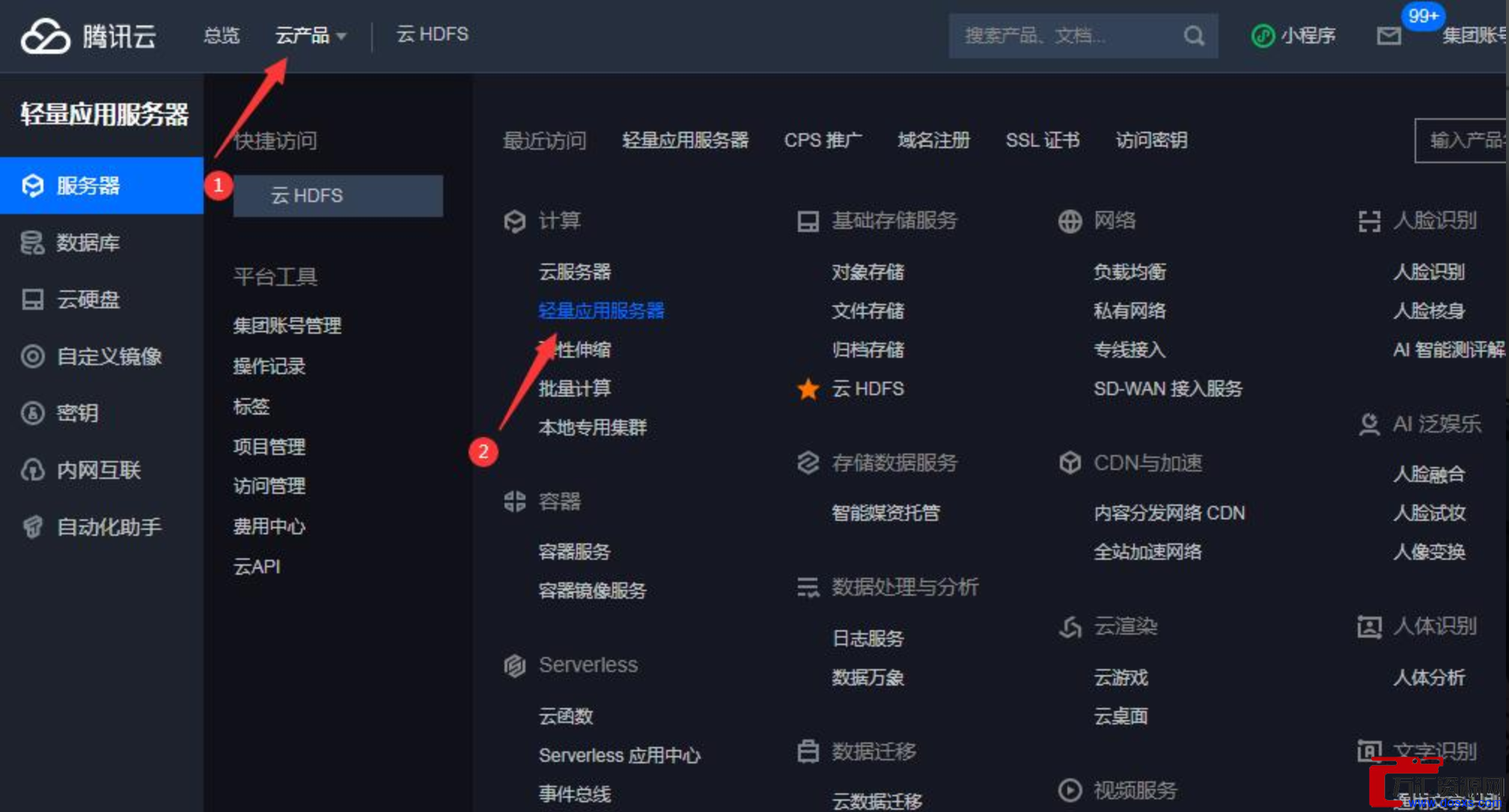Open recently visited CPS 推广

coord(823,140)
